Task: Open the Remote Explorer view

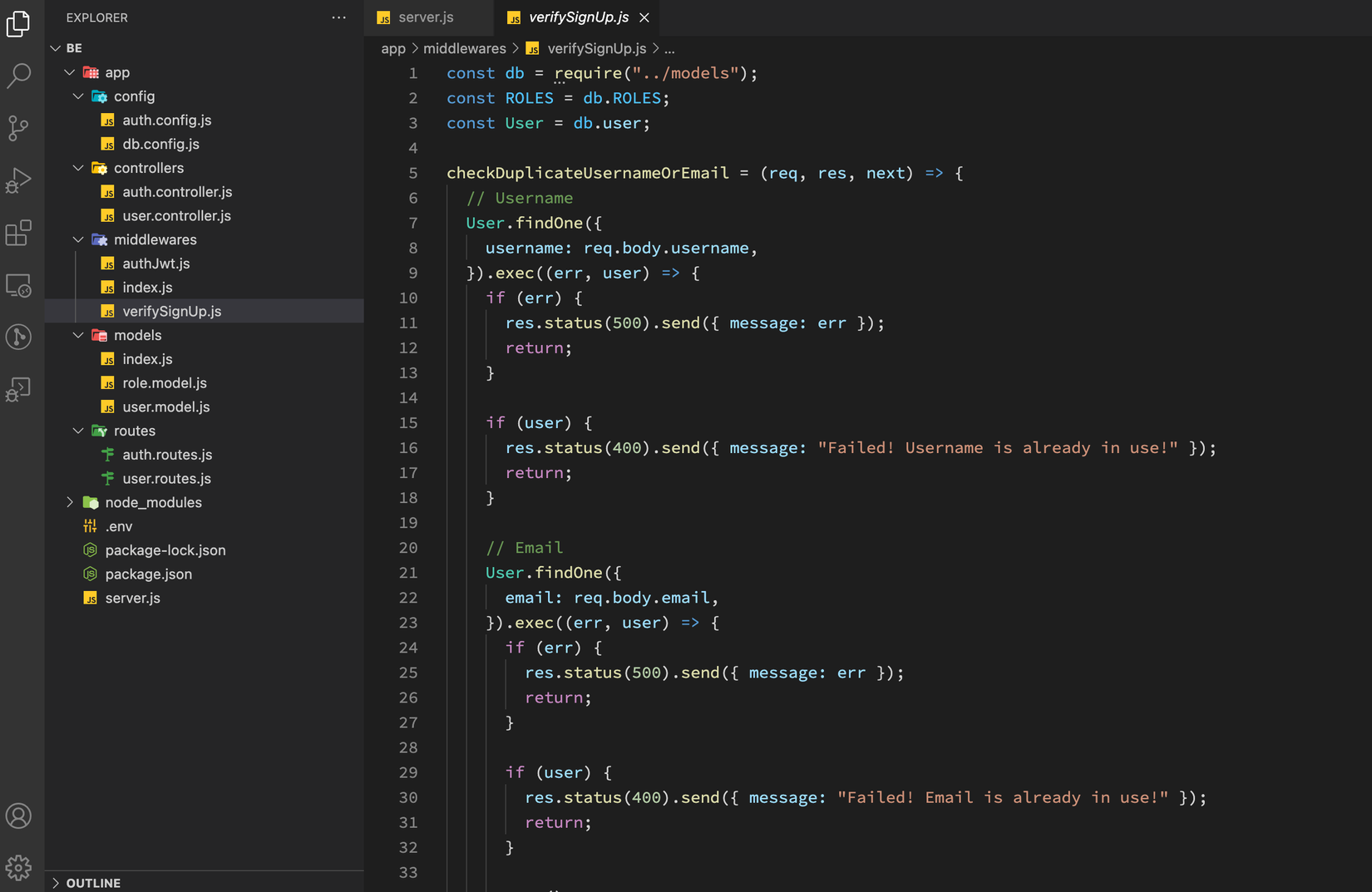Action: coord(18,285)
